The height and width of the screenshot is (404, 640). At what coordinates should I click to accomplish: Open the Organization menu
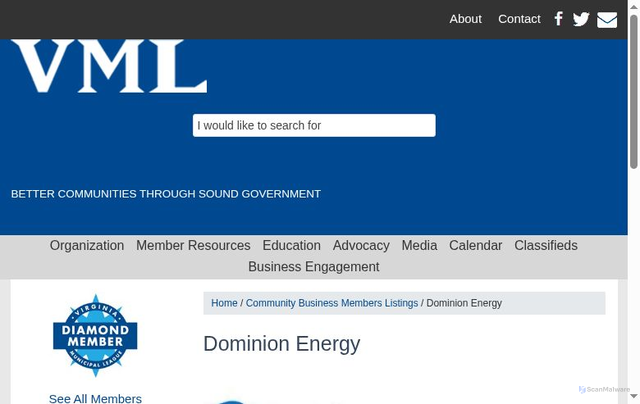[x=87, y=245]
